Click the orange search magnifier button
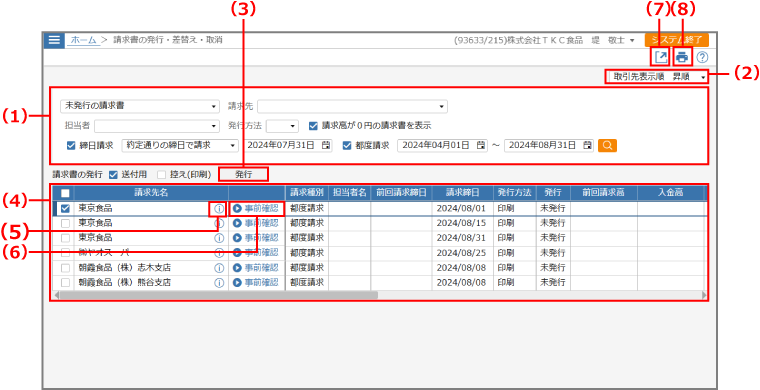 point(607,145)
